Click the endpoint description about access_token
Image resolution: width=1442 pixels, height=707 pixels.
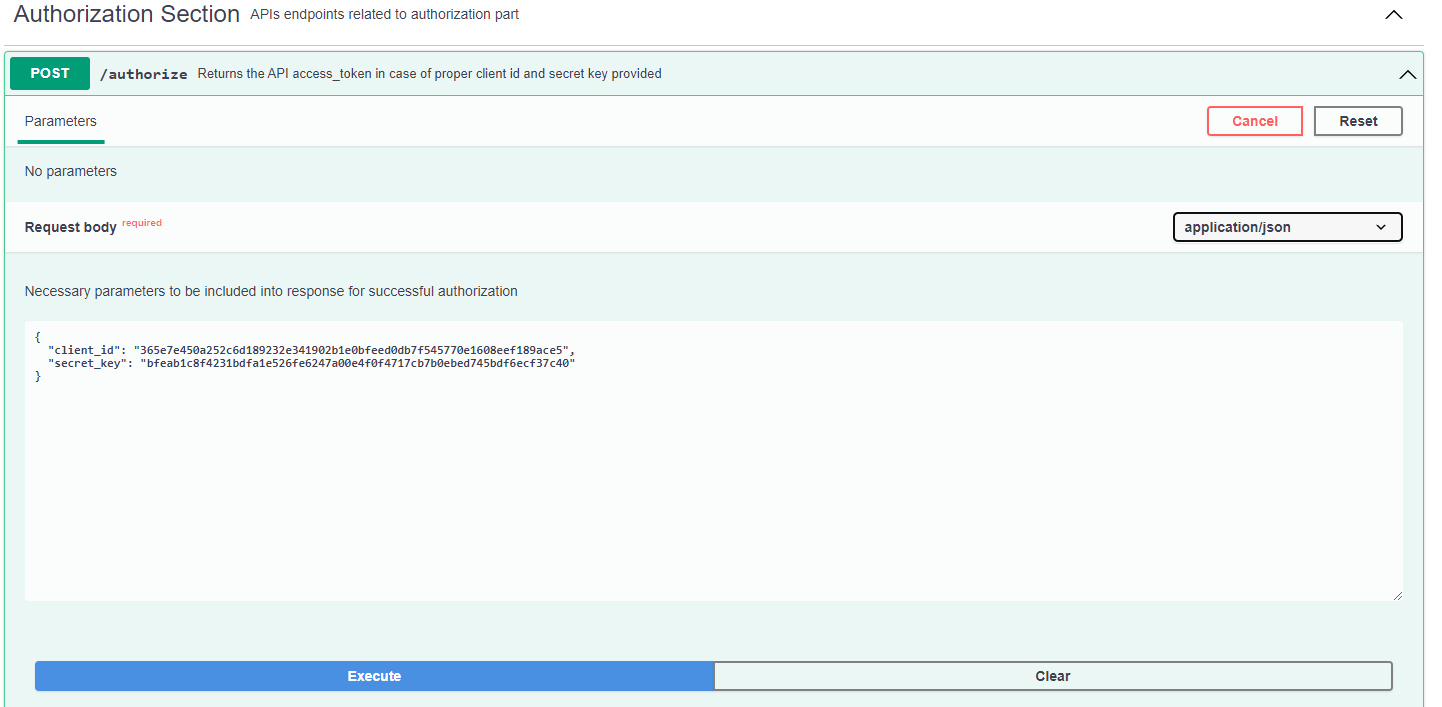430,73
